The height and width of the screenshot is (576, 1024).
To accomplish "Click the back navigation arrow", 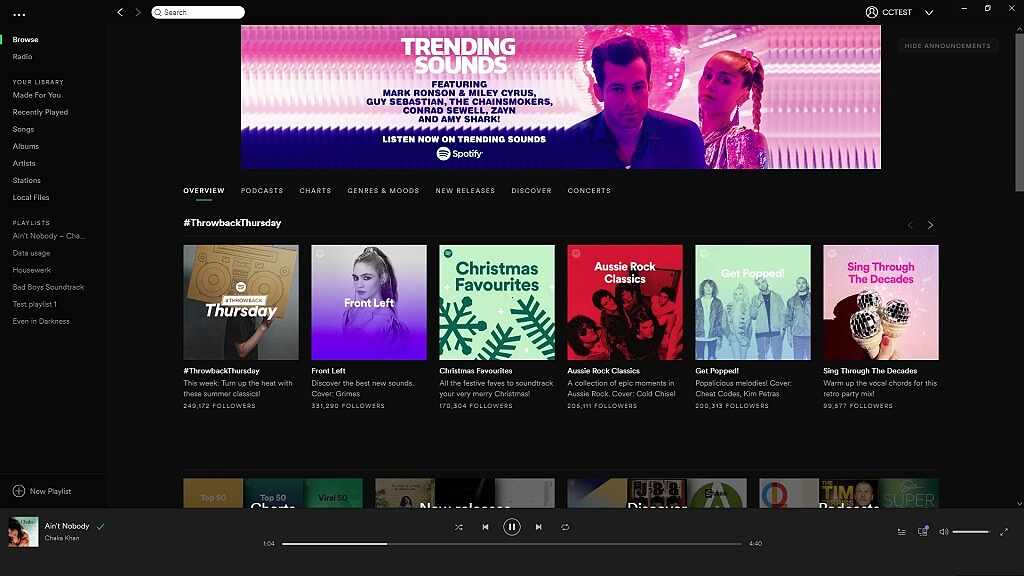I will pyautogui.click(x=120, y=12).
